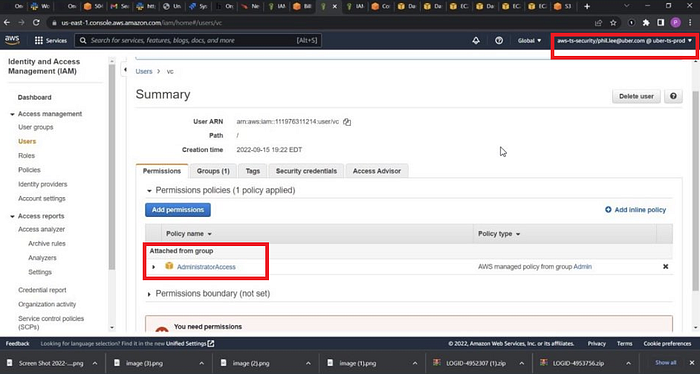Toggle the browser side panel icon
700x374 pixels.
[x=660, y=23]
